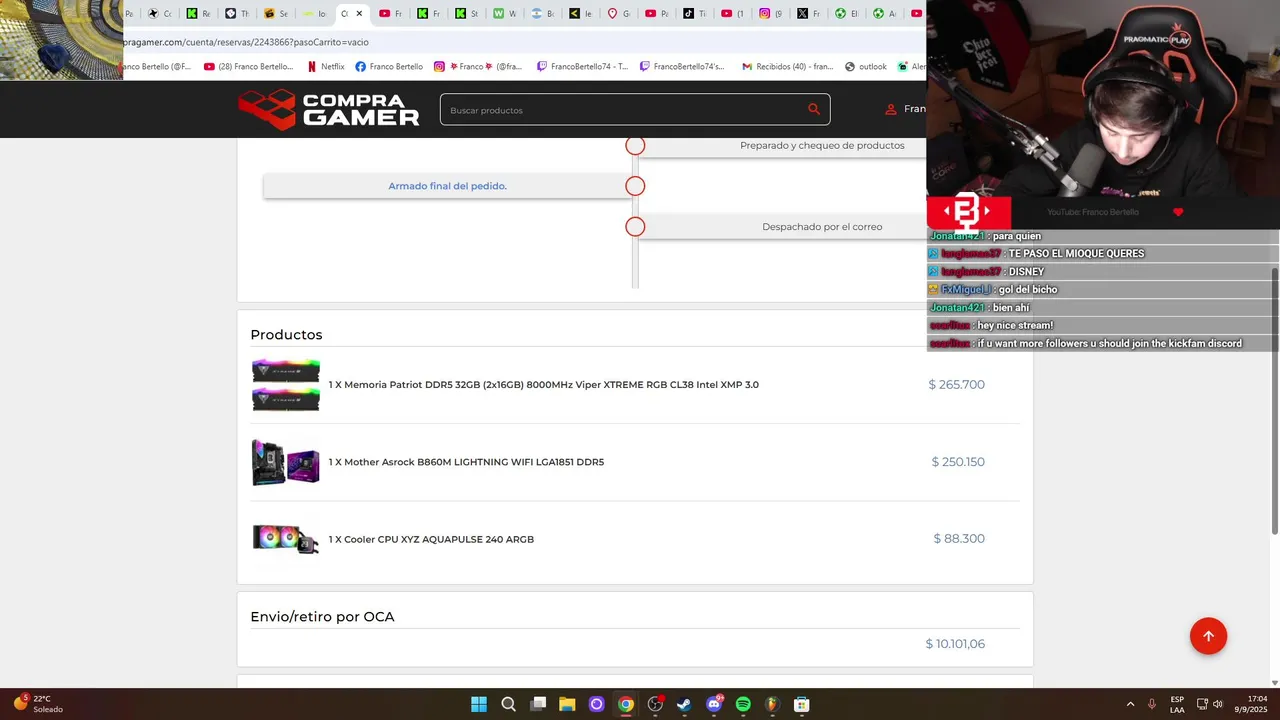Click the red scroll-to-top arrow button
Image resolution: width=1280 pixels, height=720 pixels.
point(1208,636)
